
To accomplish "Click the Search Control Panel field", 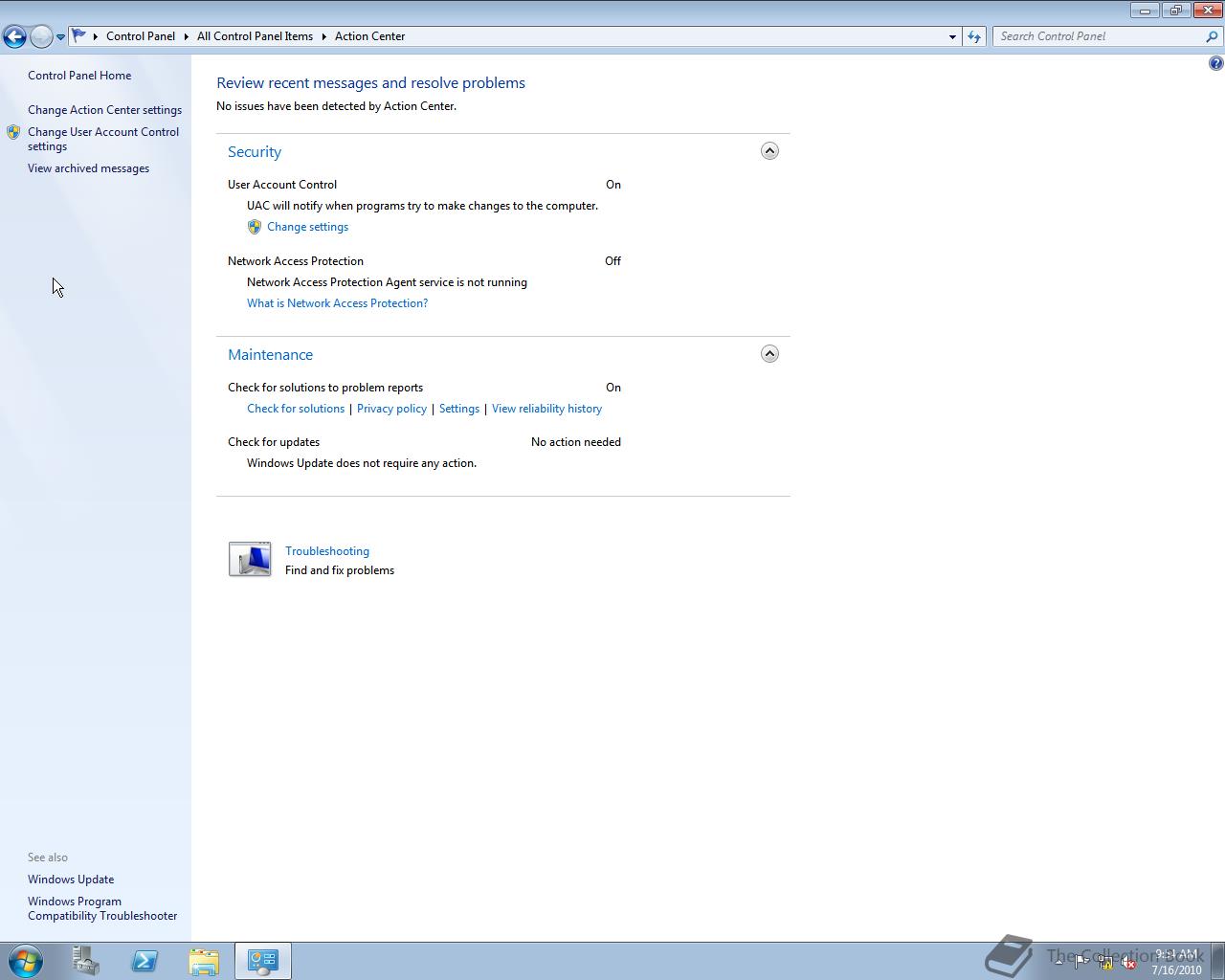I will 1099,36.
